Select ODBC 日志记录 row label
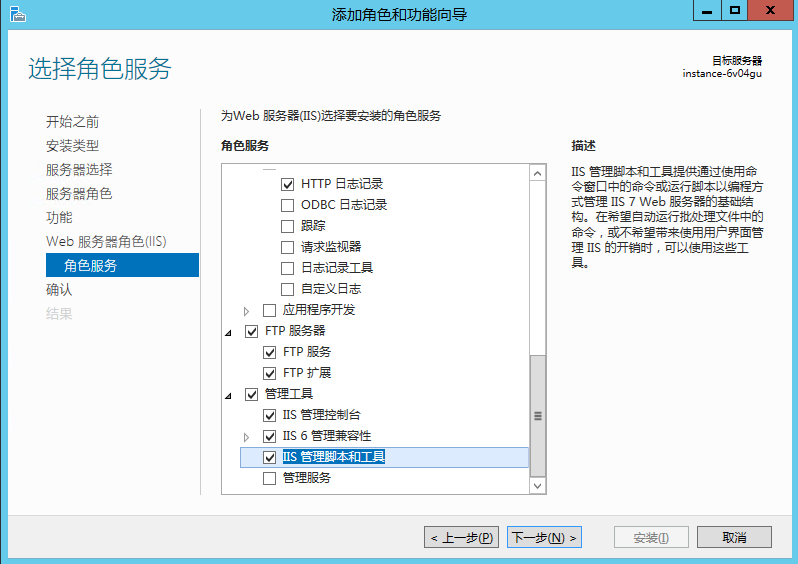This screenshot has width=798, height=564. coord(344,205)
